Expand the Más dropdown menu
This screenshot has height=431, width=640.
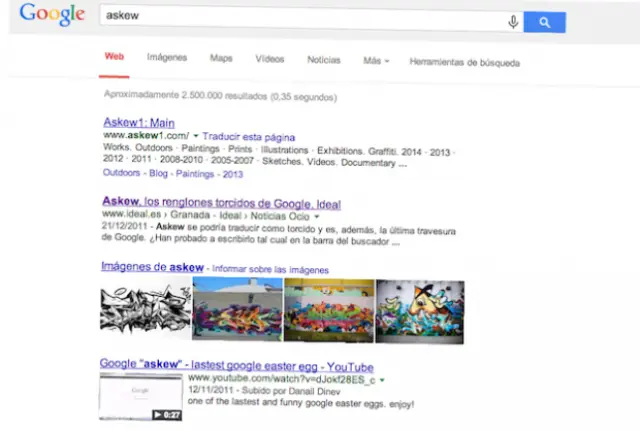(376, 60)
